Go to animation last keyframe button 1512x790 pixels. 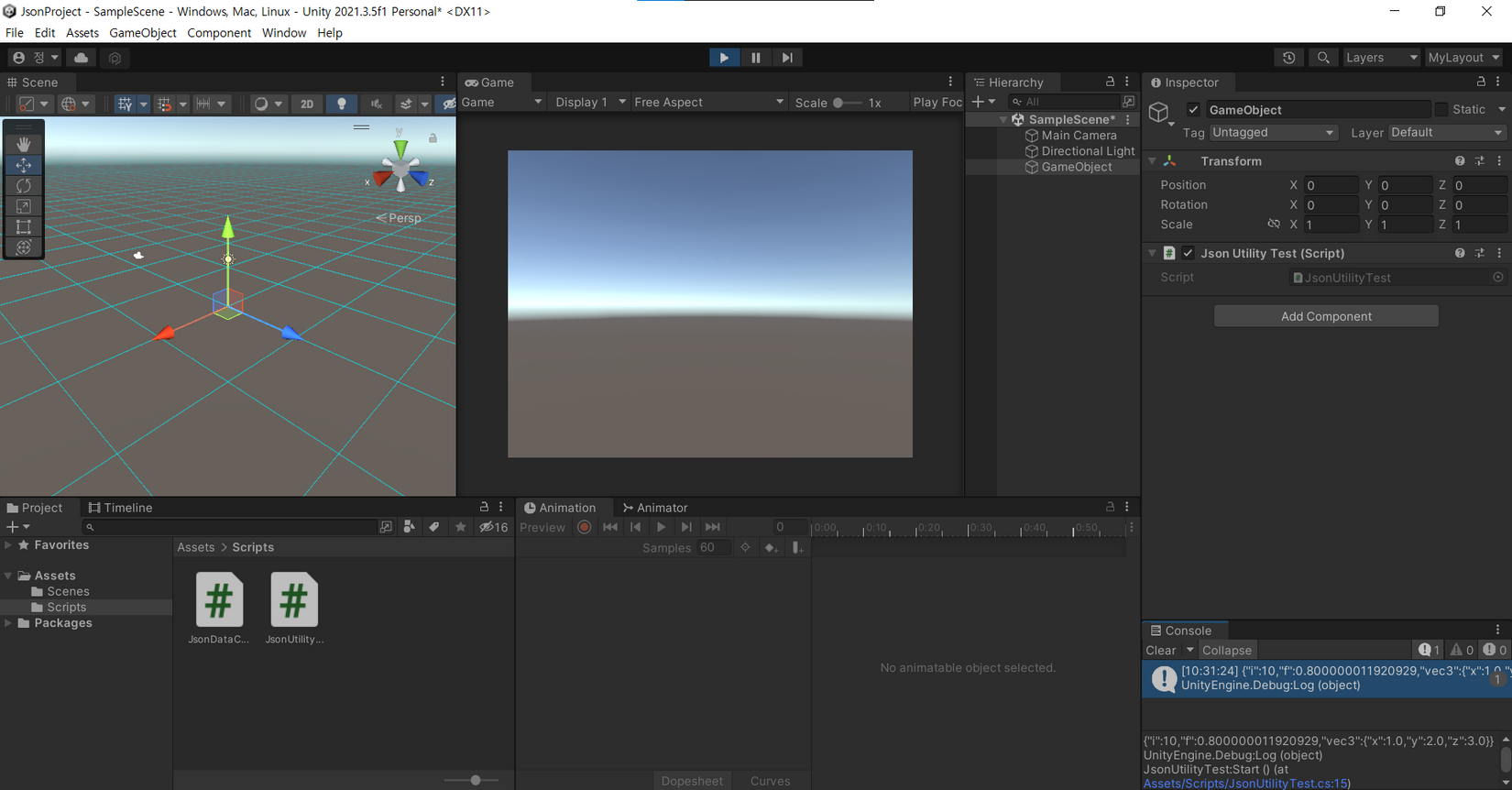pyautogui.click(x=712, y=527)
